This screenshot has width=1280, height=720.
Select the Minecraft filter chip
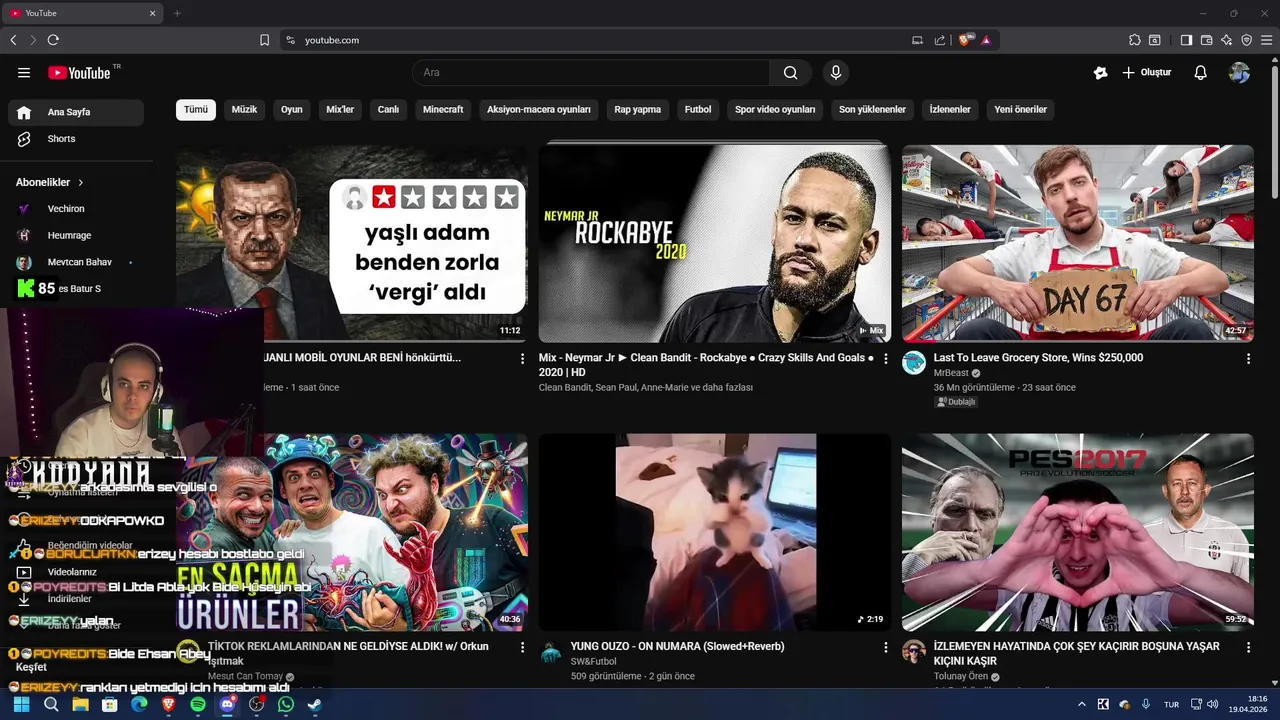443,110
